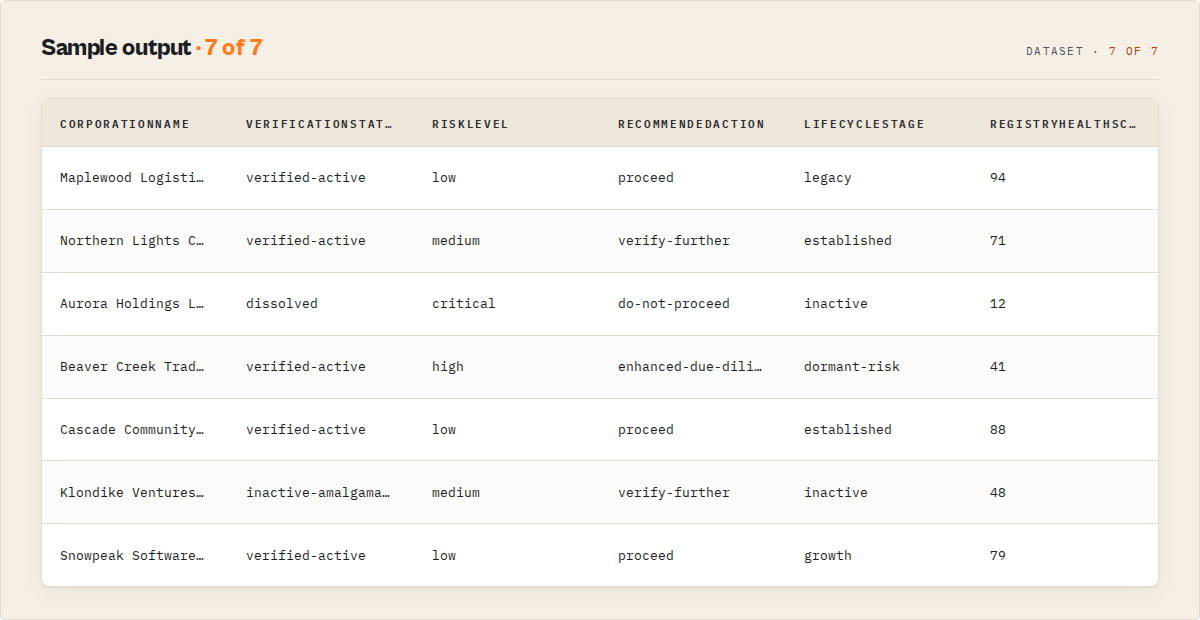Click the RECOMMENDEDACTION column header
Image resolution: width=1200 pixels, height=620 pixels.
coord(691,124)
